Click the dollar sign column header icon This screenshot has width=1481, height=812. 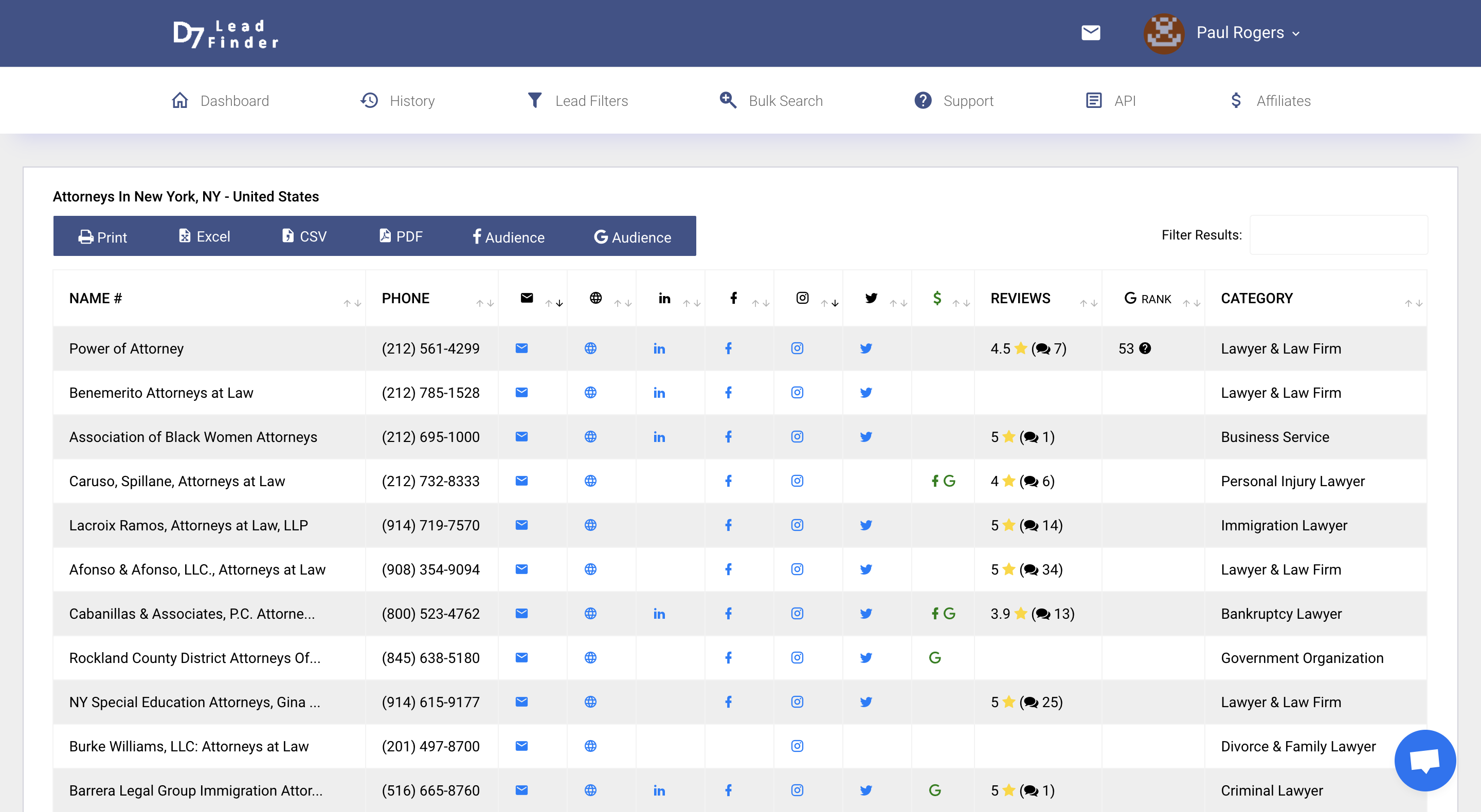pos(937,298)
